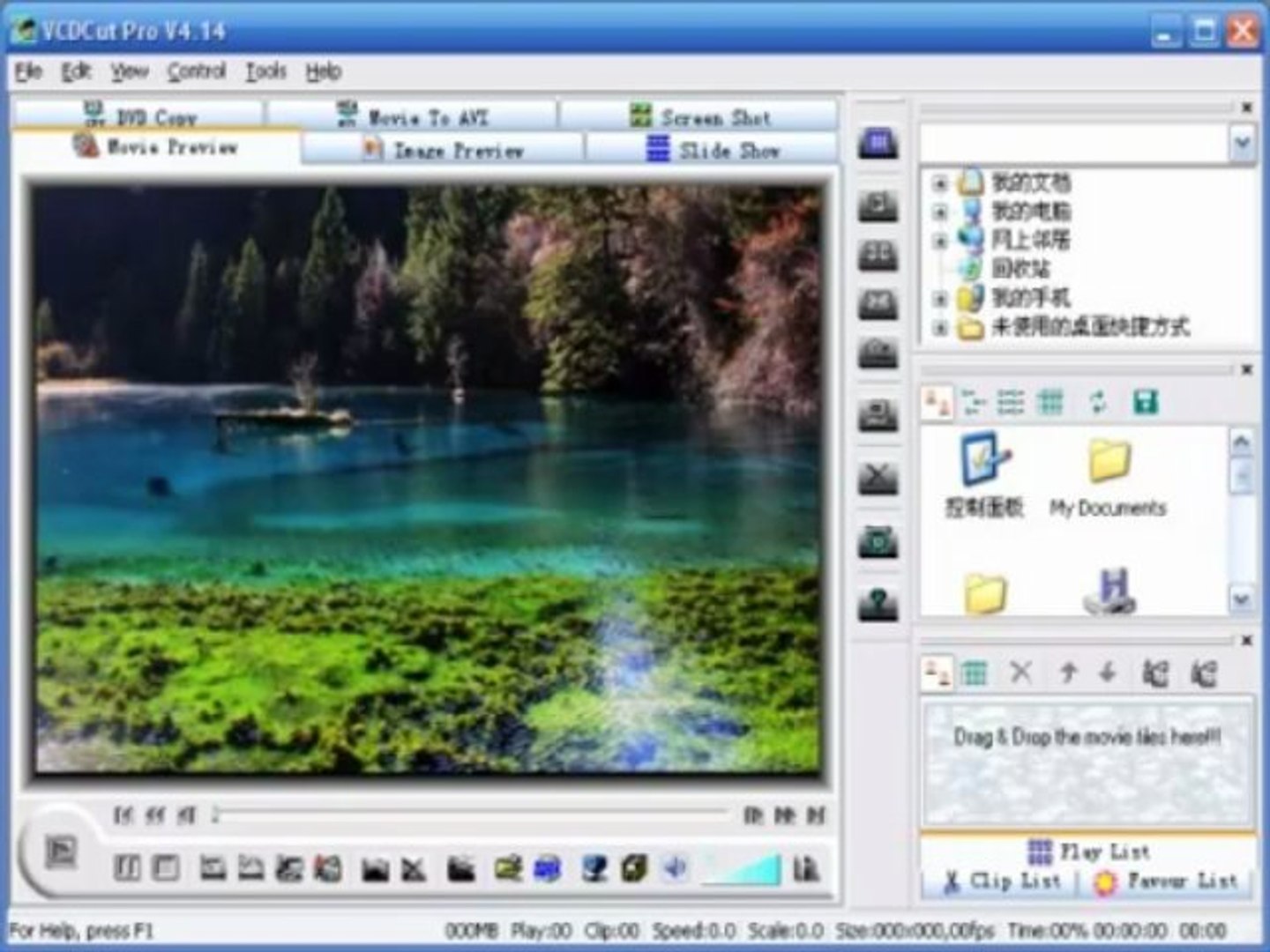Select the Image Preview tab

(444, 150)
